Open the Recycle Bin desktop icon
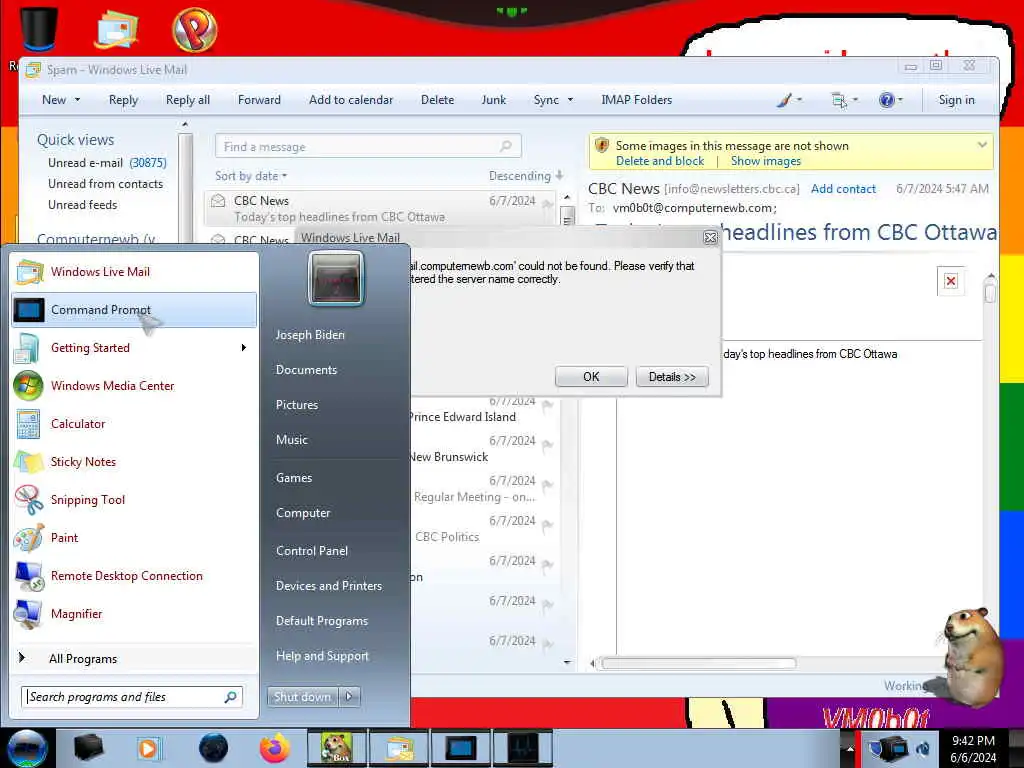 (39, 29)
